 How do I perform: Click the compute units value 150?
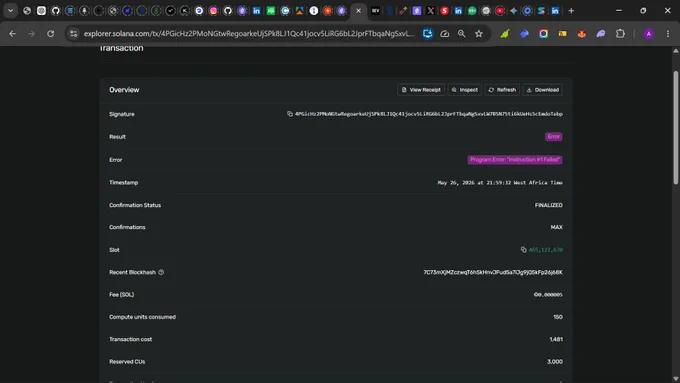(558, 317)
